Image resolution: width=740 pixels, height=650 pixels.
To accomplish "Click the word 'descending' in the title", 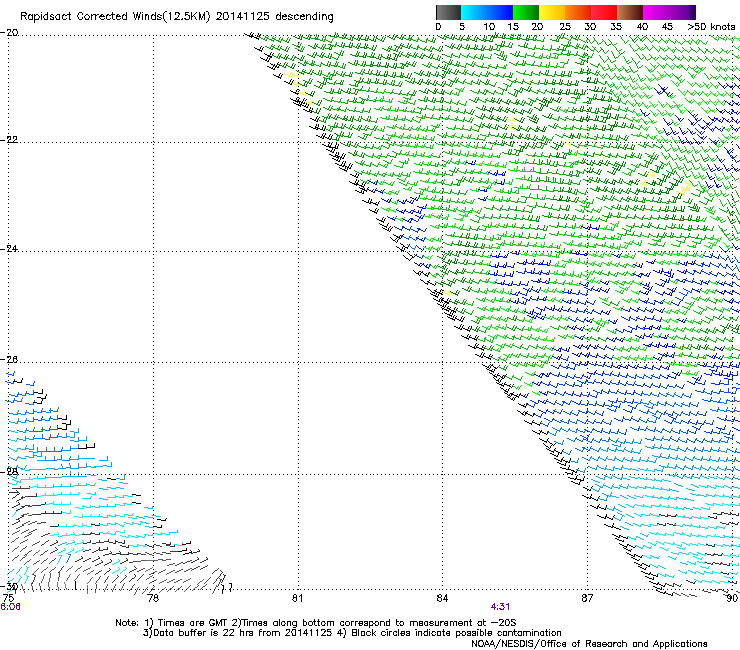I will (x=304, y=17).
